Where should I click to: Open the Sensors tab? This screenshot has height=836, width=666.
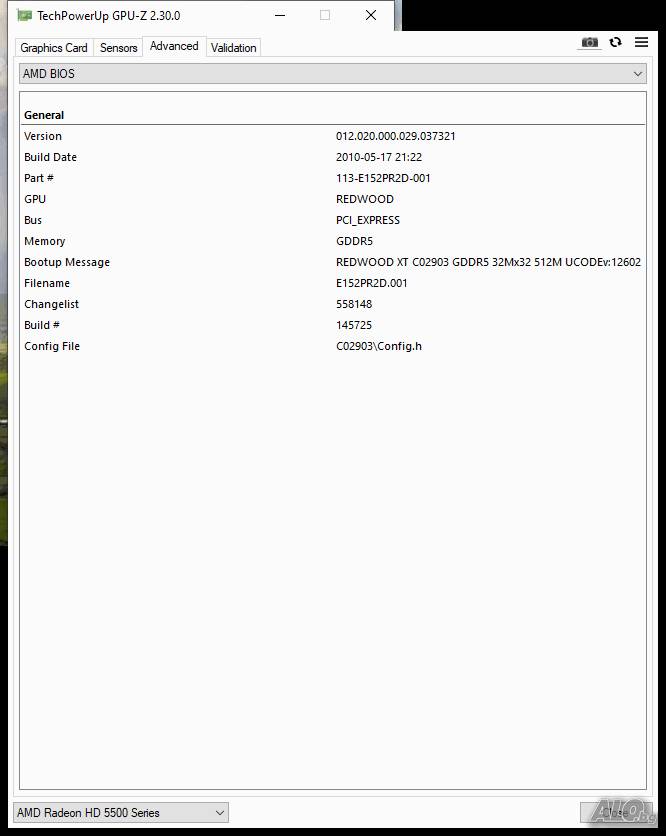click(x=118, y=47)
